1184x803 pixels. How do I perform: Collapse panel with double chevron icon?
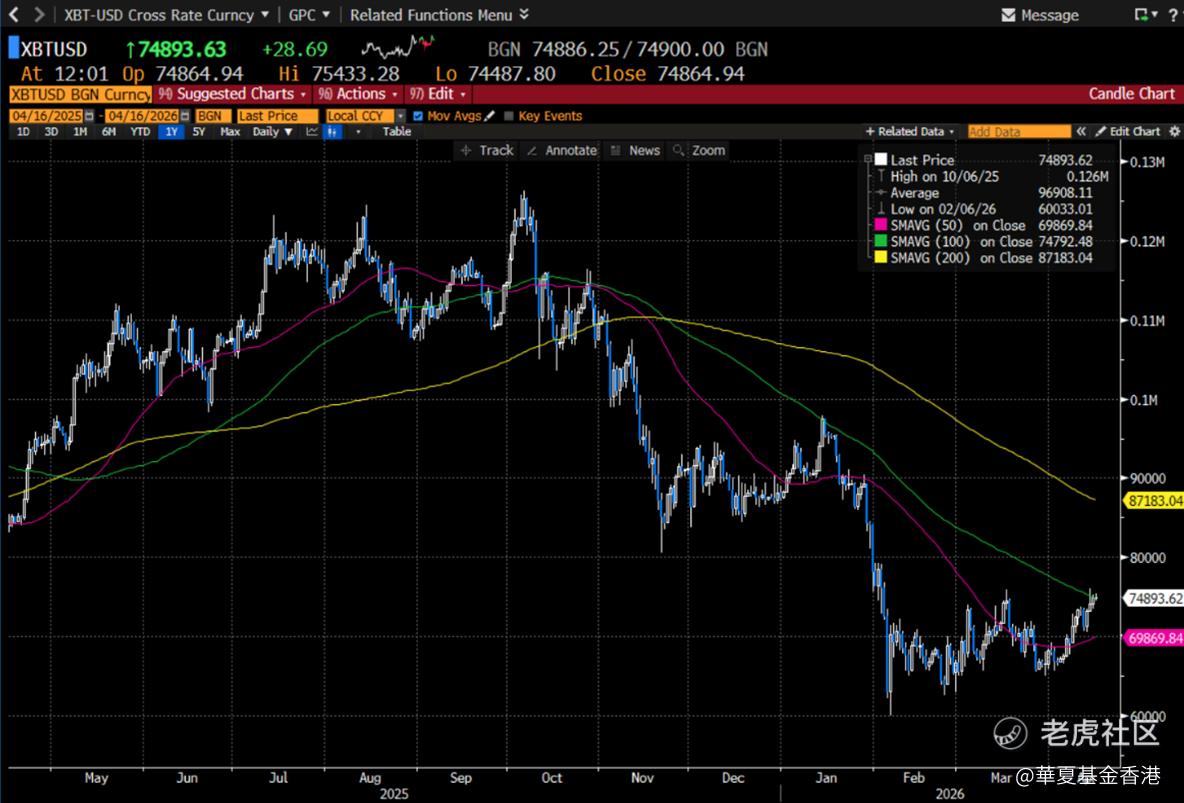tap(1081, 131)
